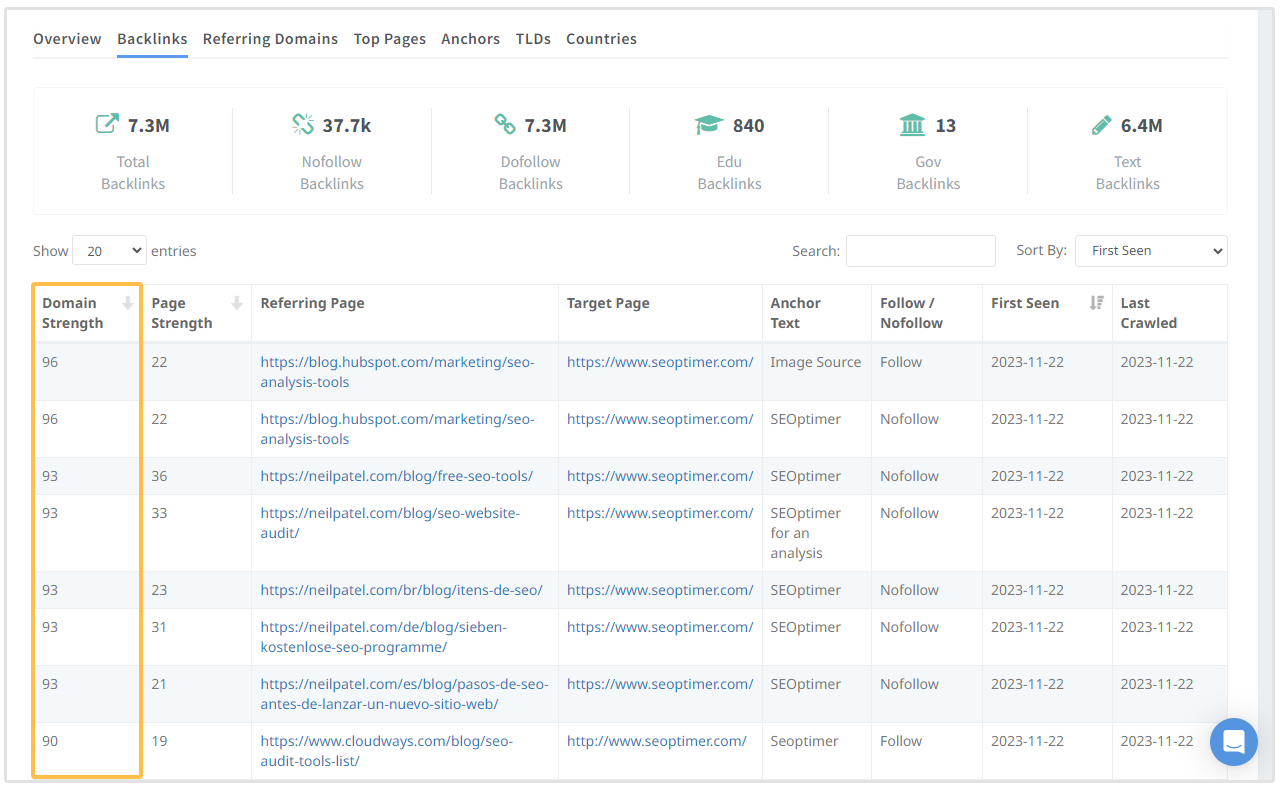
Task: Click the Gov Backlinks building icon
Action: 912,125
